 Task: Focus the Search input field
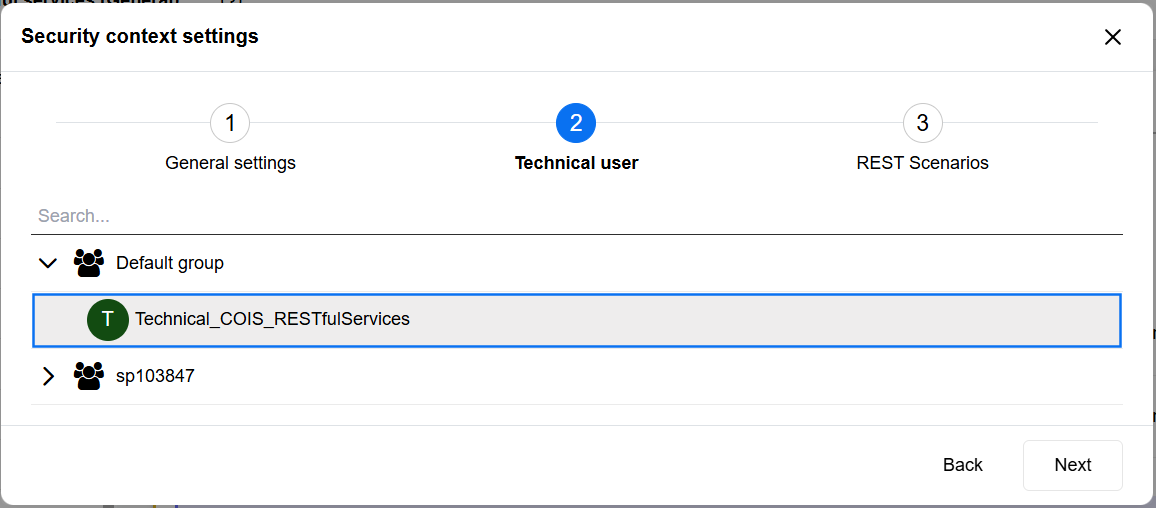pyautogui.click(x=576, y=216)
